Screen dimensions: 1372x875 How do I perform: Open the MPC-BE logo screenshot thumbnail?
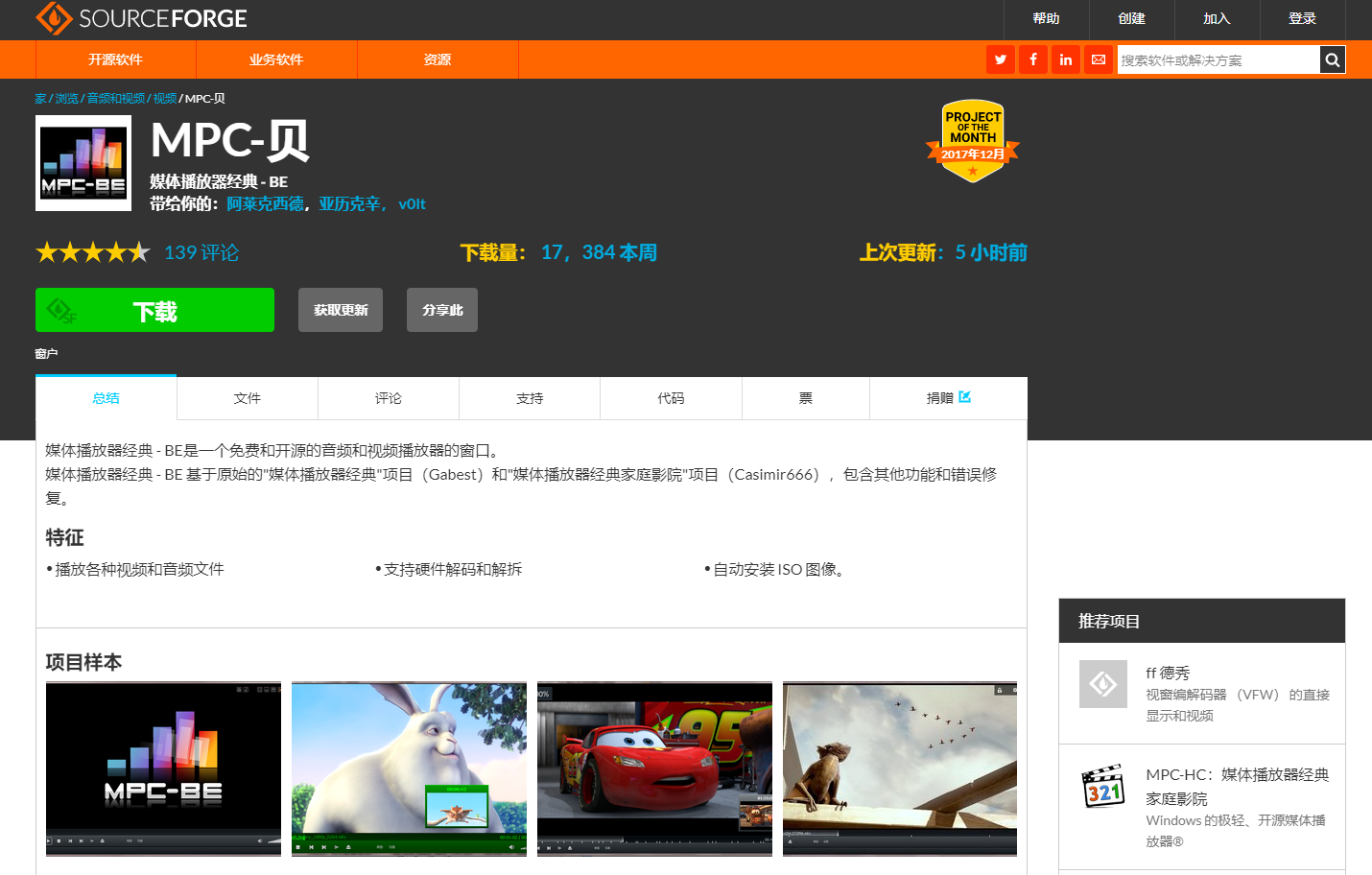[163, 769]
